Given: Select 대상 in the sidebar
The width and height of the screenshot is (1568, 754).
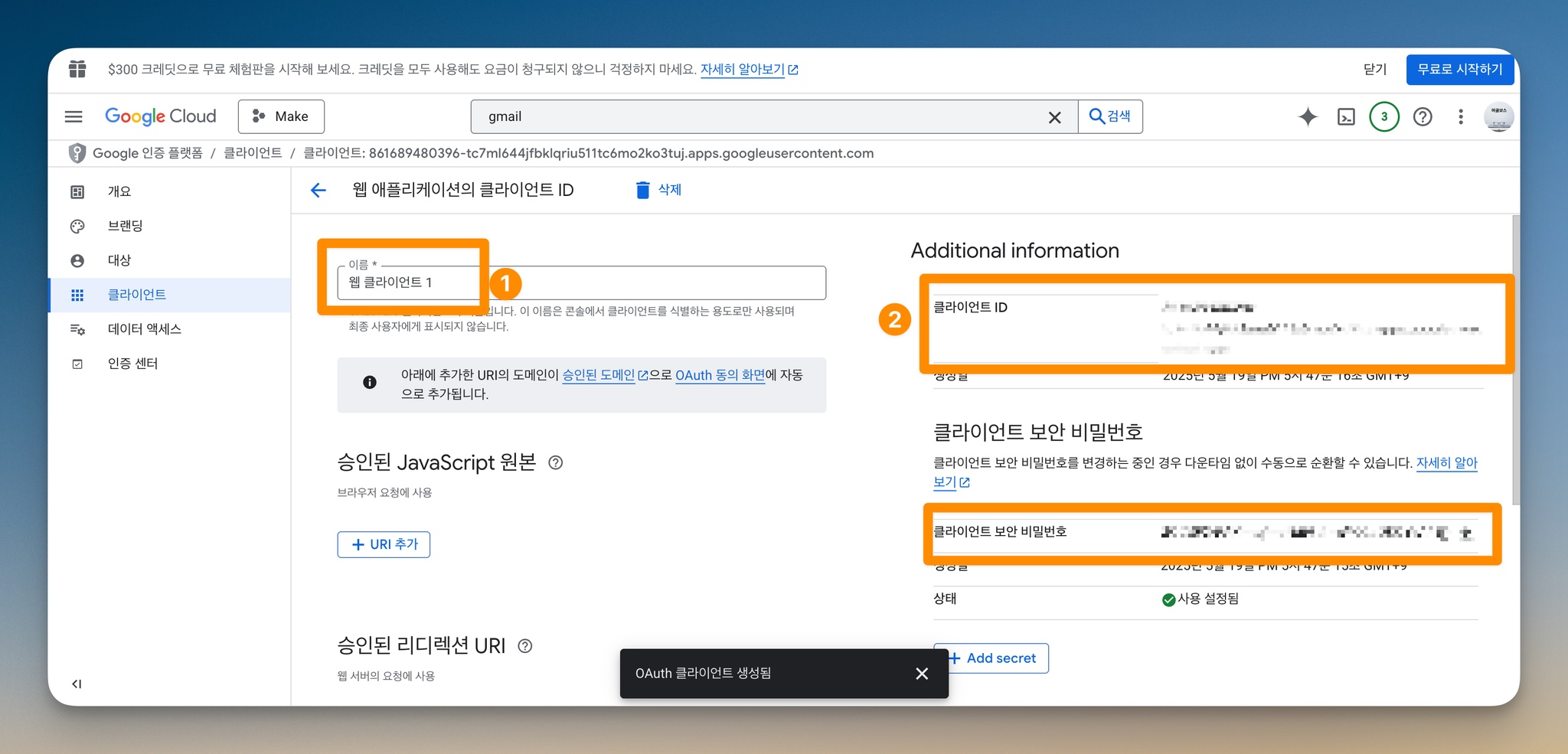Looking at the screenshot, I should (169, 260).
